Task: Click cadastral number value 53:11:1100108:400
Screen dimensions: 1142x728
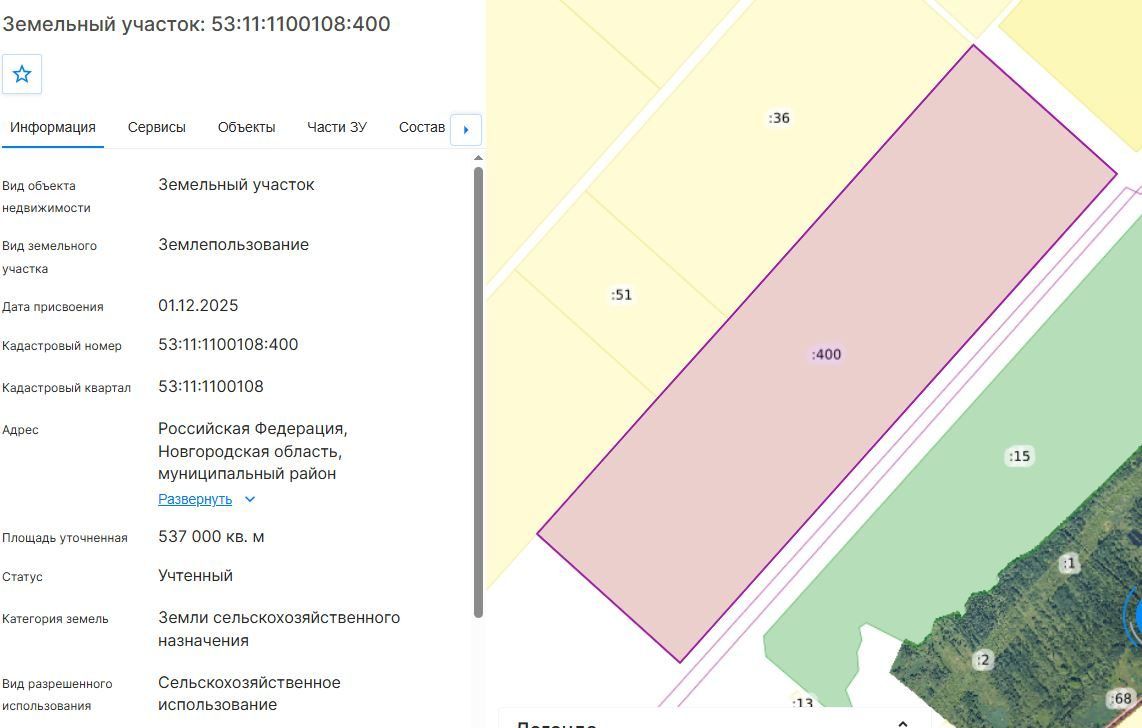Action: tap(228, 344)
